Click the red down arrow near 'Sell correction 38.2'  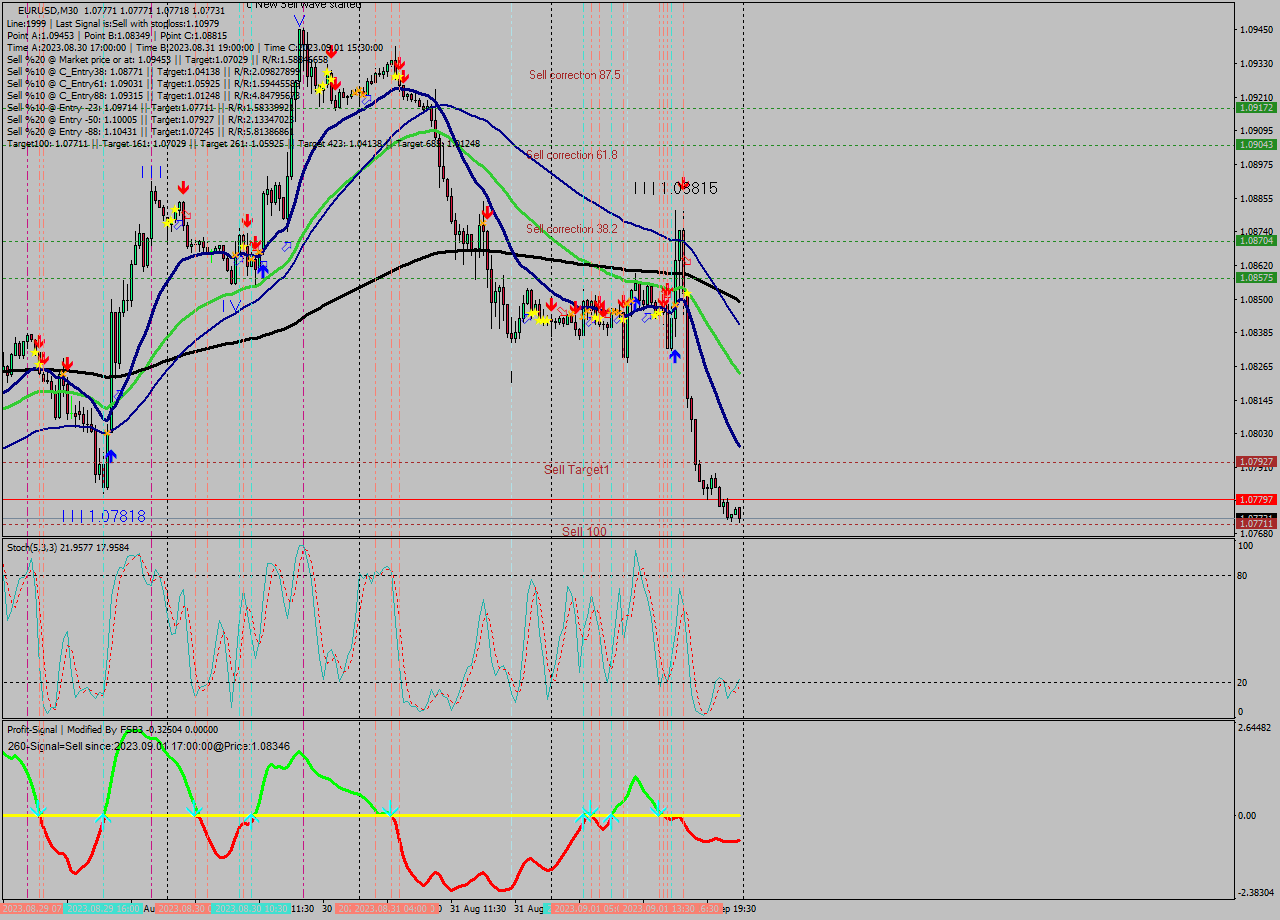(485, 213)
